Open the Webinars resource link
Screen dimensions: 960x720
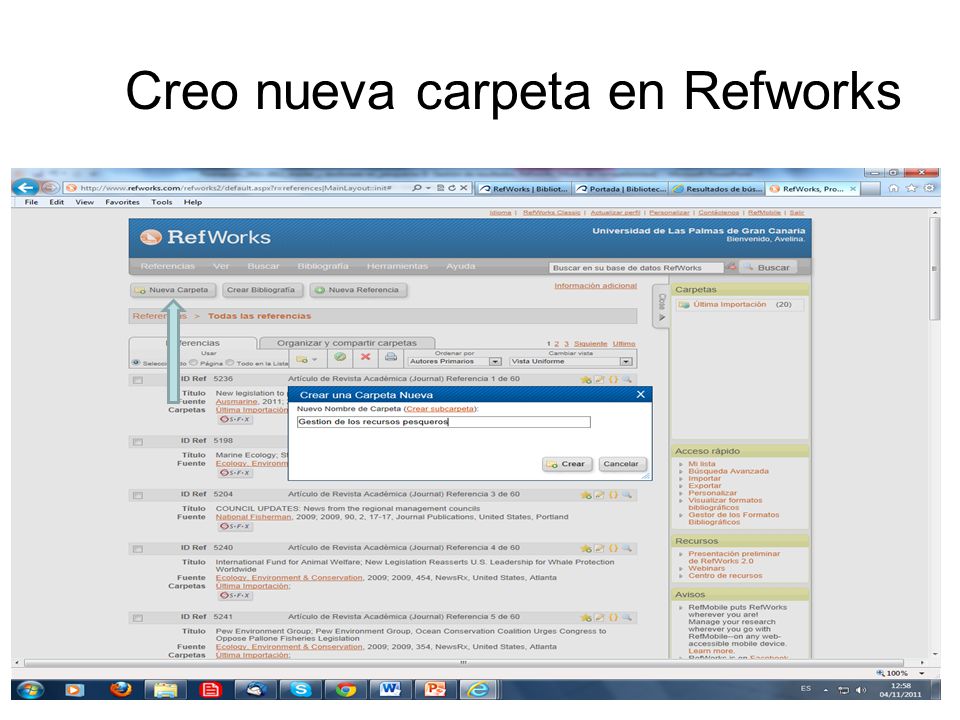(x=706, y=568)
